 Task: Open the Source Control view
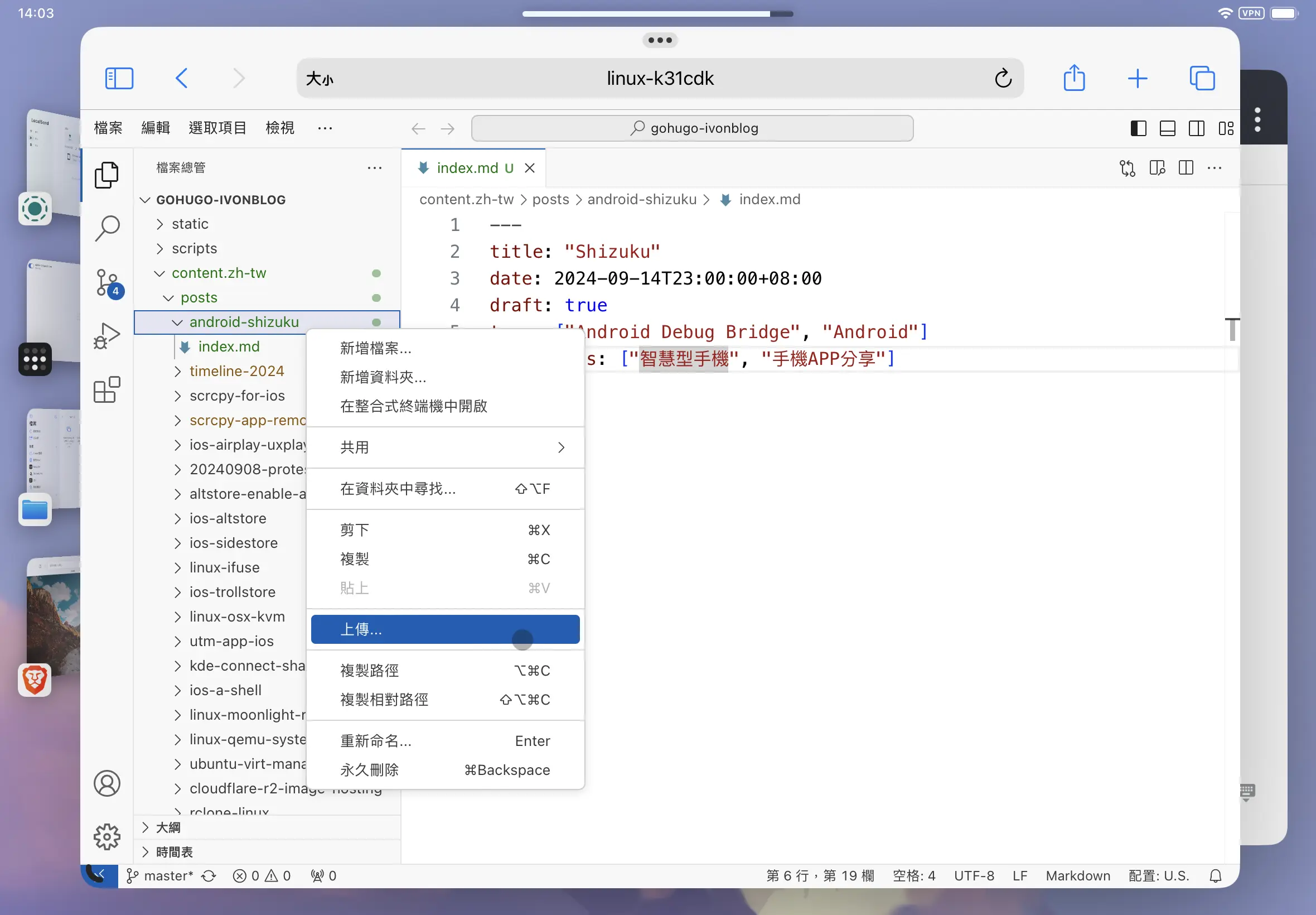[107, 282]
